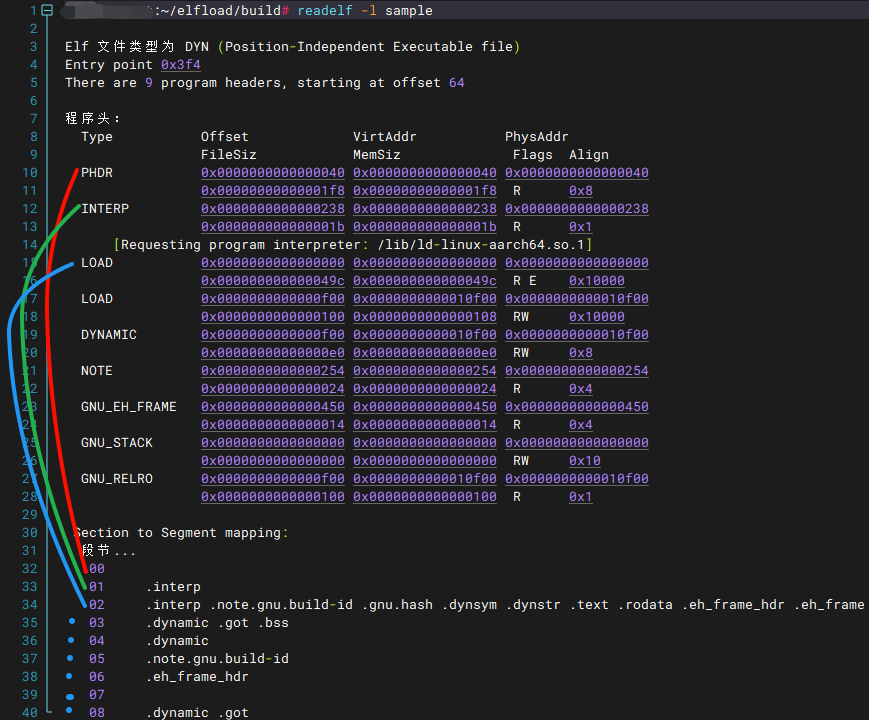Image resolution: width=869 pixels, height=720 pixels.
Task: Click the GNU_RELRO alignment value 0x1
Action: pos(580,497)
